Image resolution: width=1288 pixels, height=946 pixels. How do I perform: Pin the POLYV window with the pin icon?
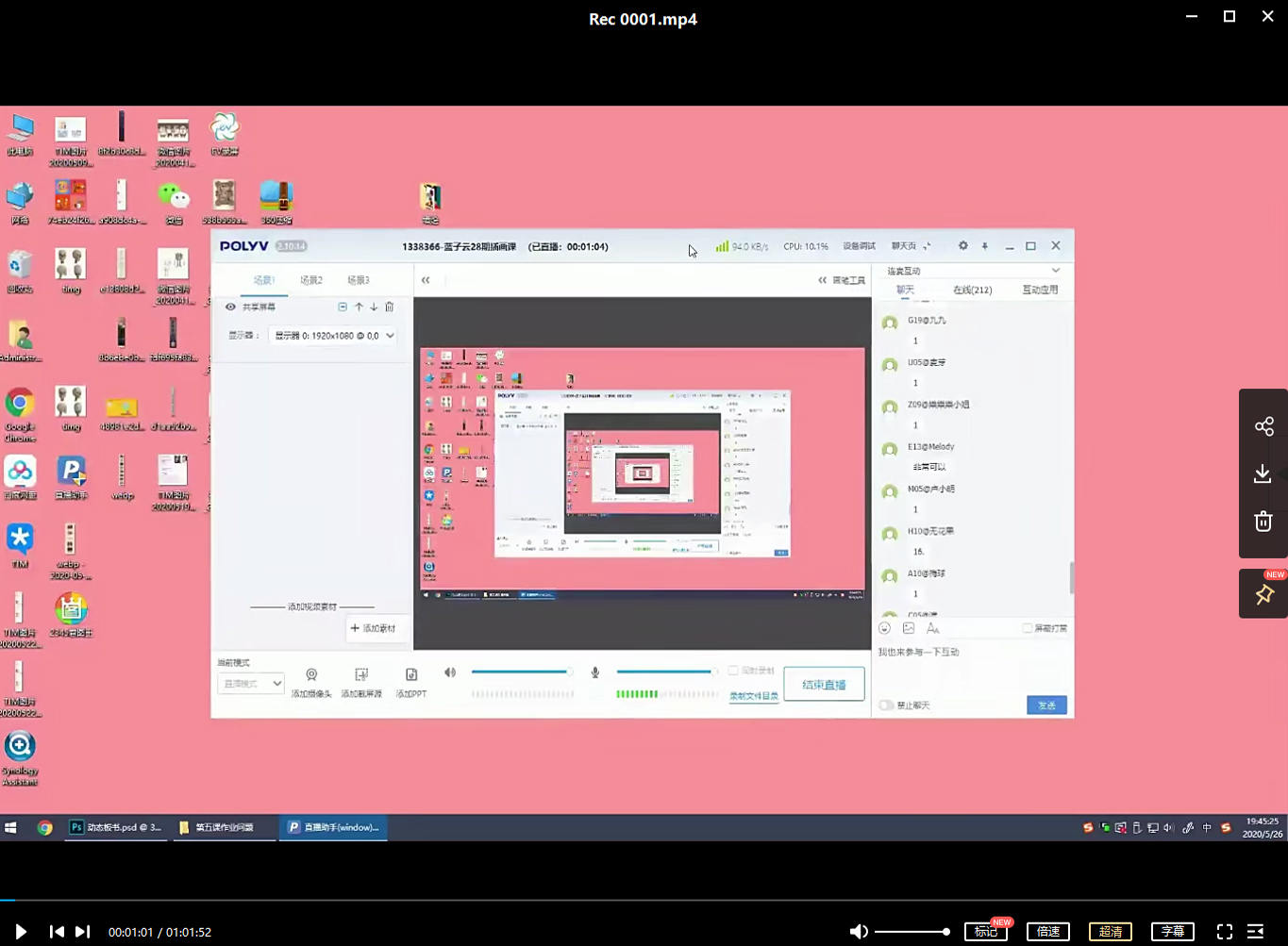(985, 246)
